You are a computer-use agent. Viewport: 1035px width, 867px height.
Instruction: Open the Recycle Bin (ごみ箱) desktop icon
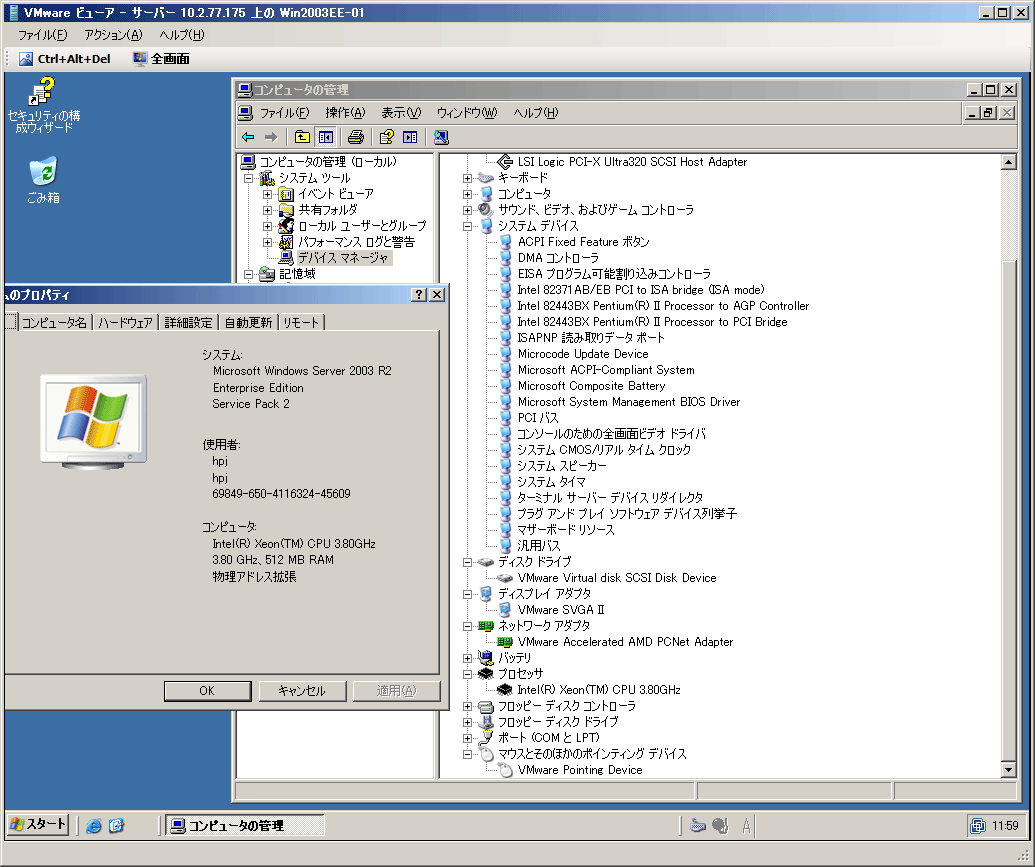44,180
